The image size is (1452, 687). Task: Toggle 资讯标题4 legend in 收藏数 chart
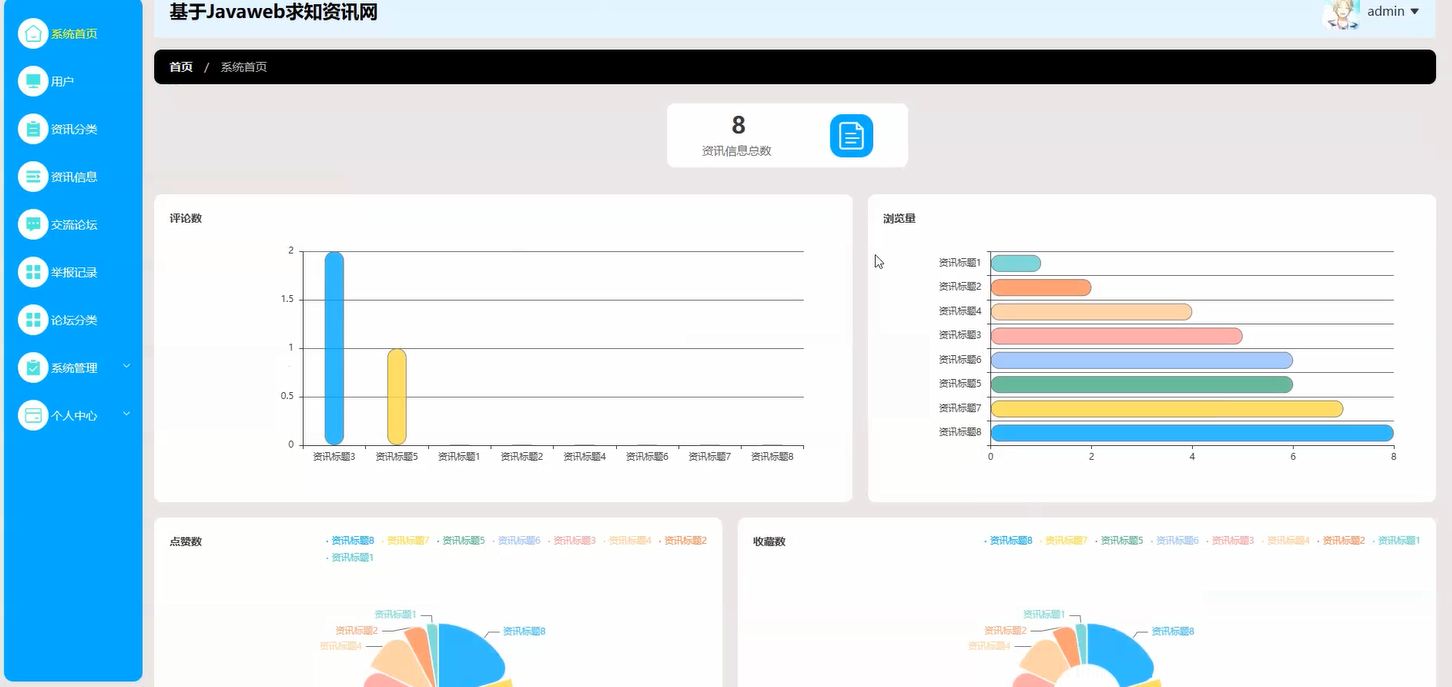click(x=1285, y=541)
